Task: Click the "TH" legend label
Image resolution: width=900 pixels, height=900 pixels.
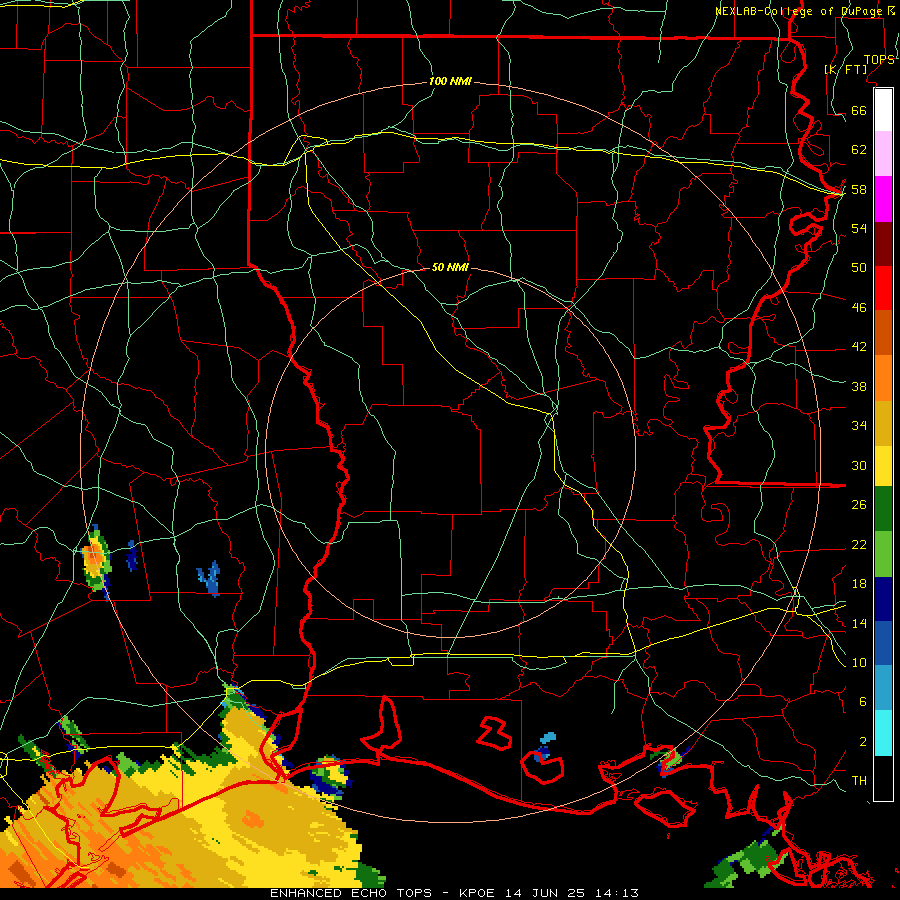Action: click(x=859, y=781)
